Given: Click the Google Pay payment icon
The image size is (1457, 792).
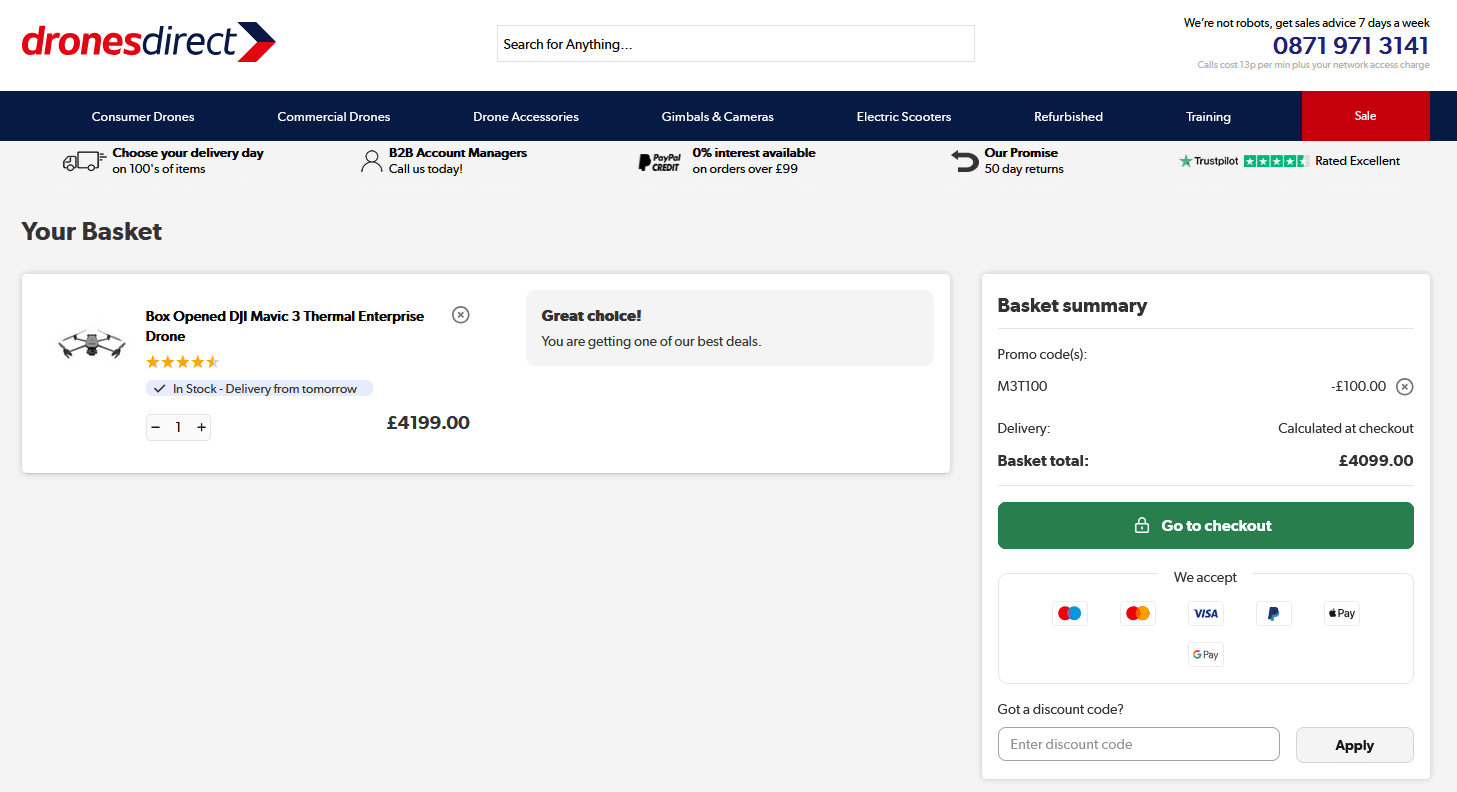Looking at the screenshot, I should pyautogui.click(x=1206, y=655).
